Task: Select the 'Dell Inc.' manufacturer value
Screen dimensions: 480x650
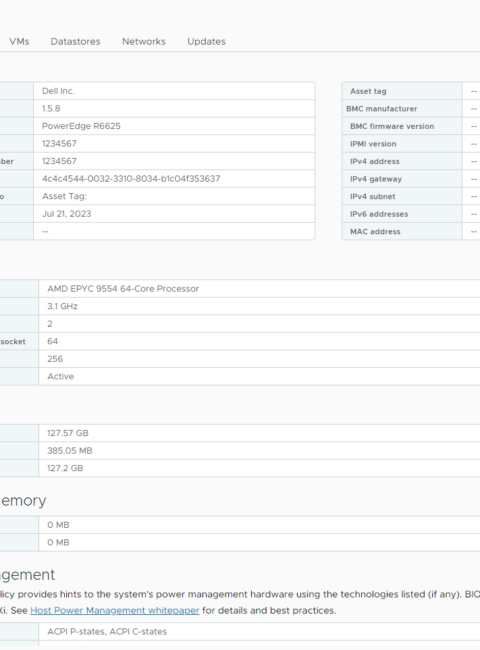Action: pos(58,91)
